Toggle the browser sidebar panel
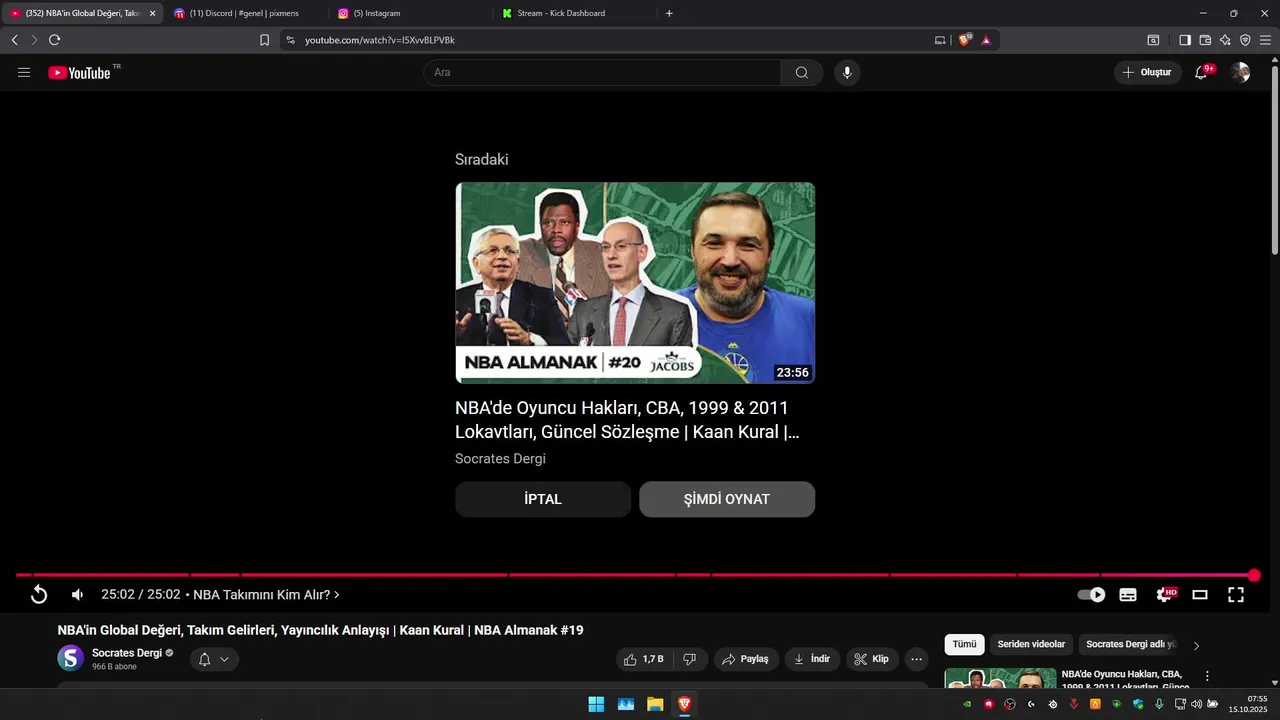1280x720 pixels. pyautogui.click(x=1185, y=40)
